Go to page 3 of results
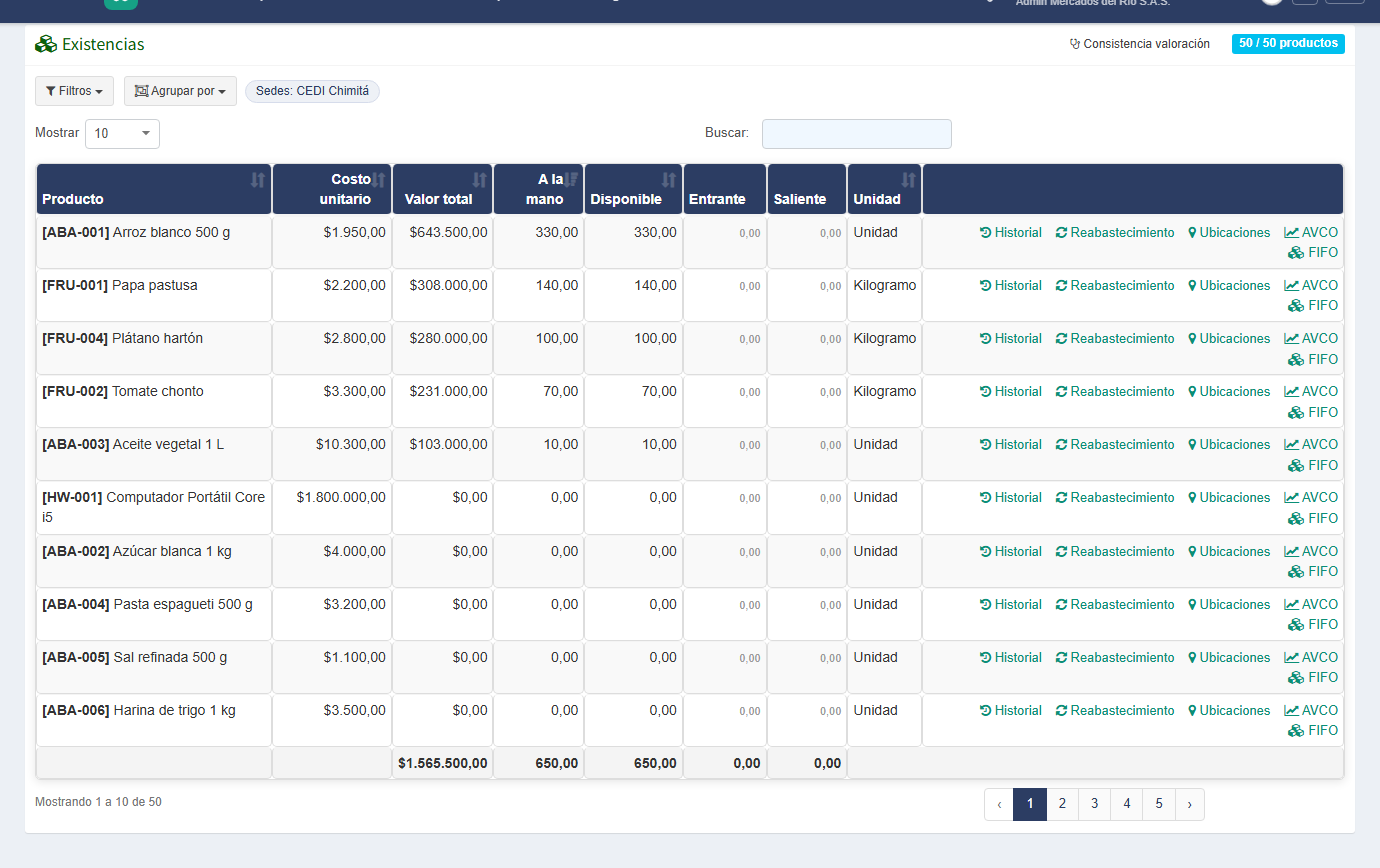 1095,804
